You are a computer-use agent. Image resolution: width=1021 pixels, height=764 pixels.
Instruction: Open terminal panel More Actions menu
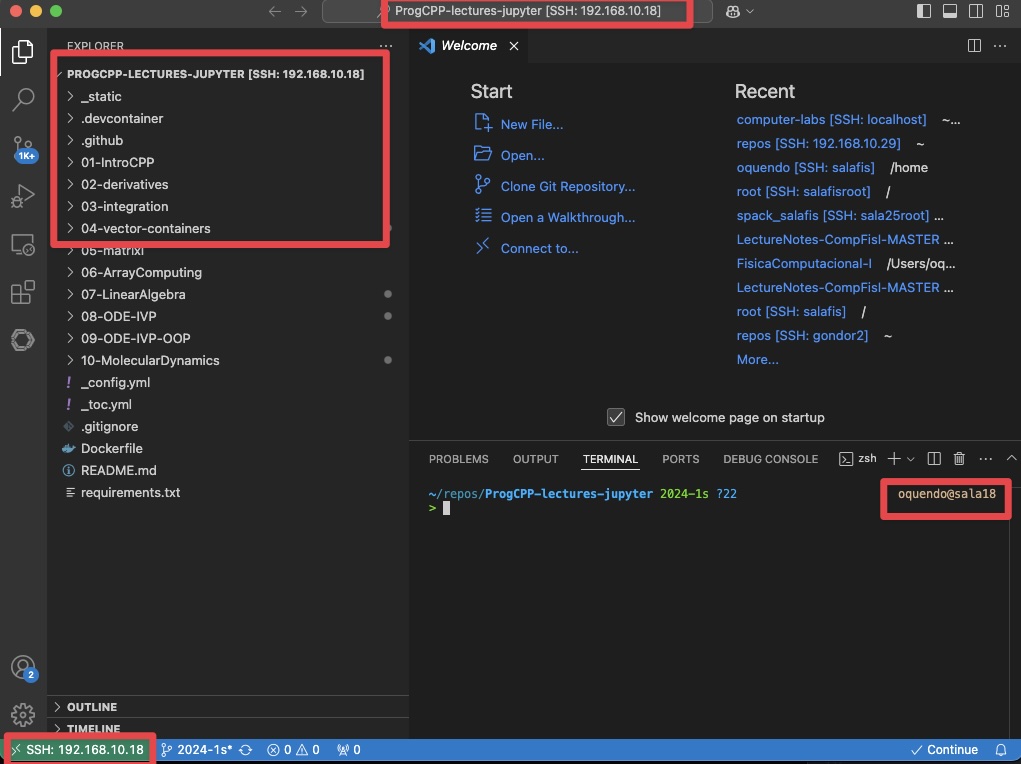click(986, 459)
